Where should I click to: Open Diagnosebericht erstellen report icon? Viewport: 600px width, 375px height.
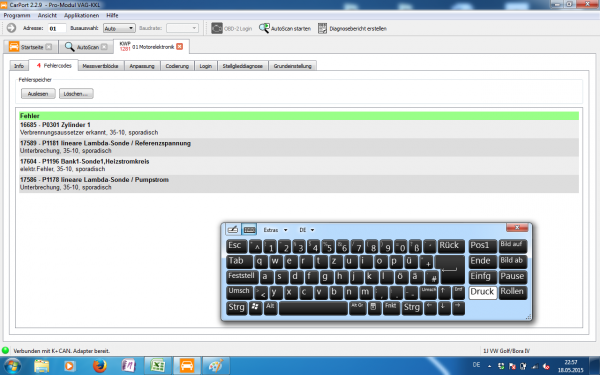point(323,28)
